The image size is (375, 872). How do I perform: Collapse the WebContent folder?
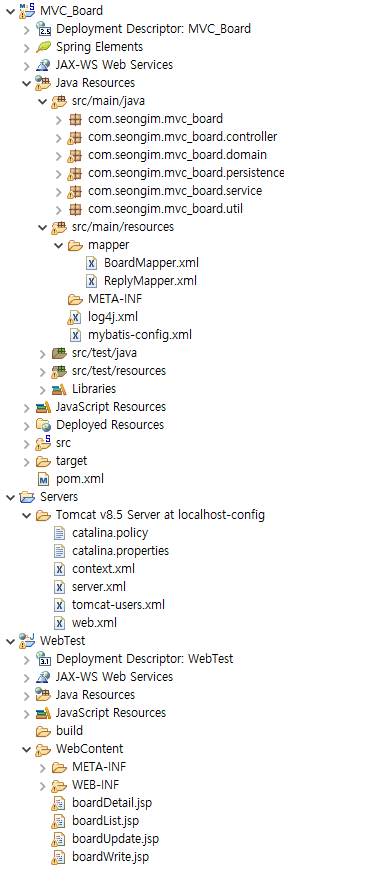coord(26,749)
